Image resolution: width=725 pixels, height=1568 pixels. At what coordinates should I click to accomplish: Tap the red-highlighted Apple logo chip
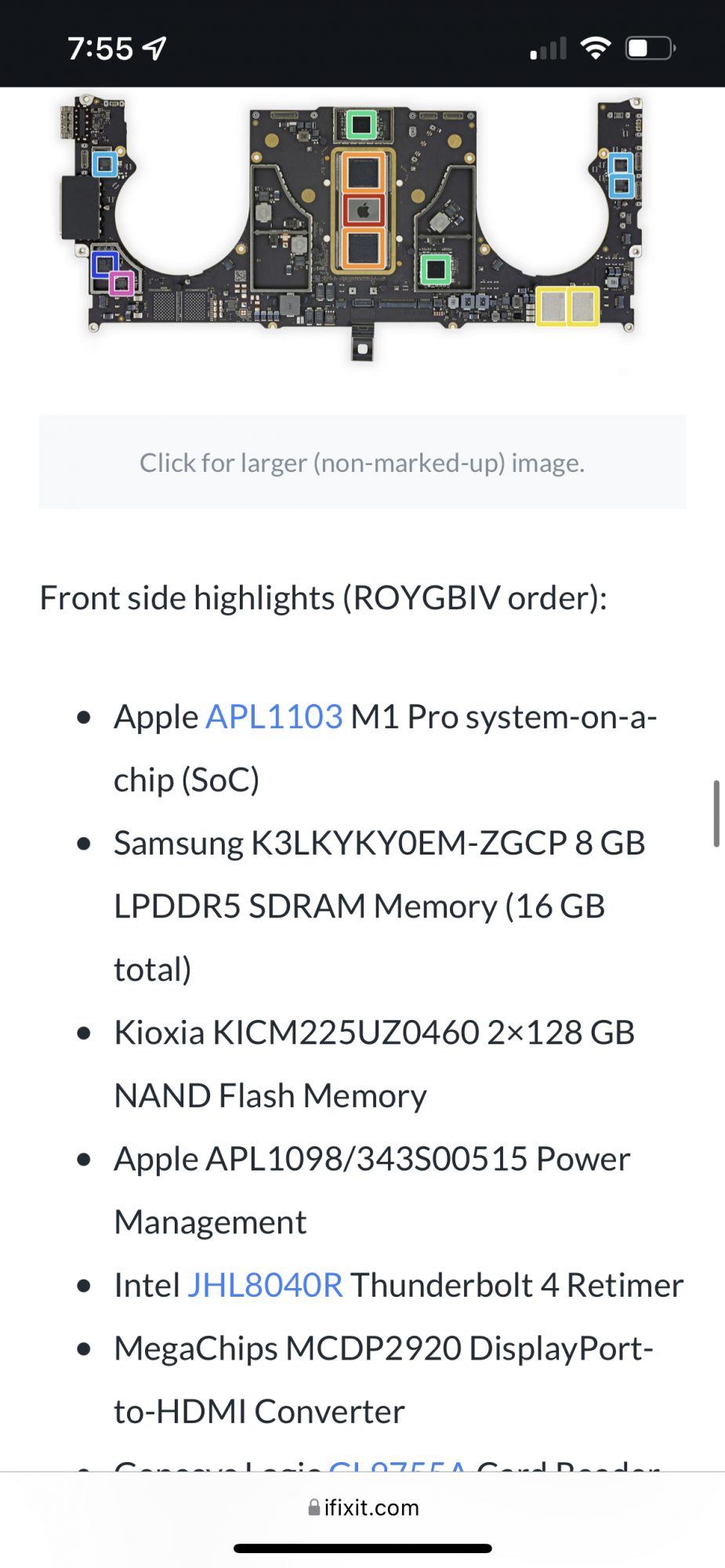point(364,210)
